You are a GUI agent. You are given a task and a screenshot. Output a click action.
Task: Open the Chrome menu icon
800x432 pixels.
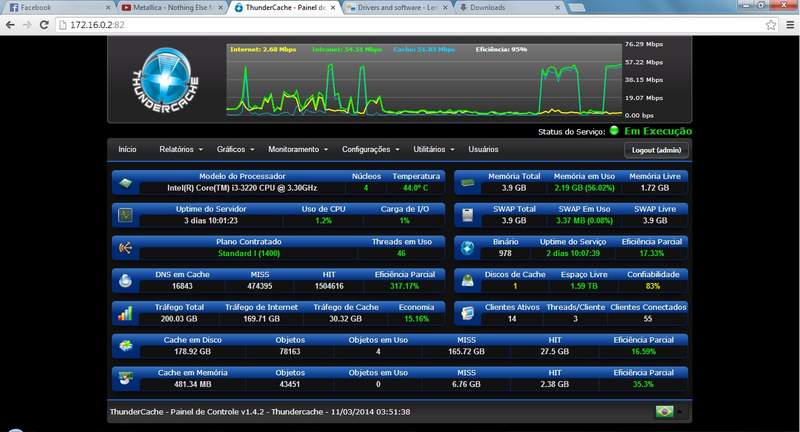790,24
